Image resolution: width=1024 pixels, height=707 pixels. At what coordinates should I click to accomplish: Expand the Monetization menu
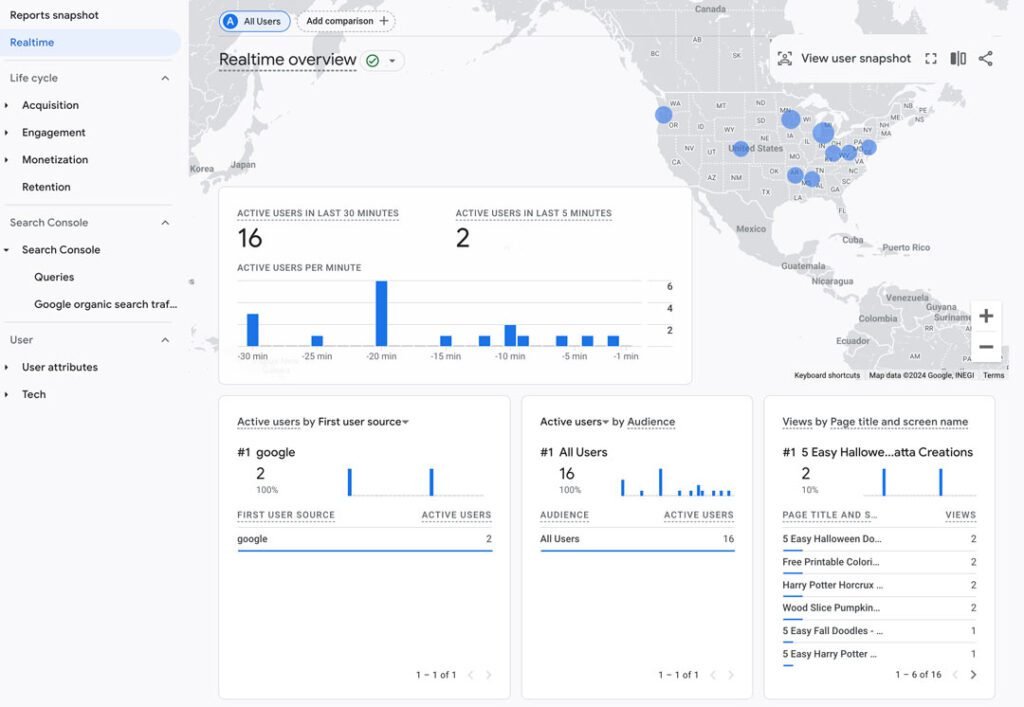[55, 160]
